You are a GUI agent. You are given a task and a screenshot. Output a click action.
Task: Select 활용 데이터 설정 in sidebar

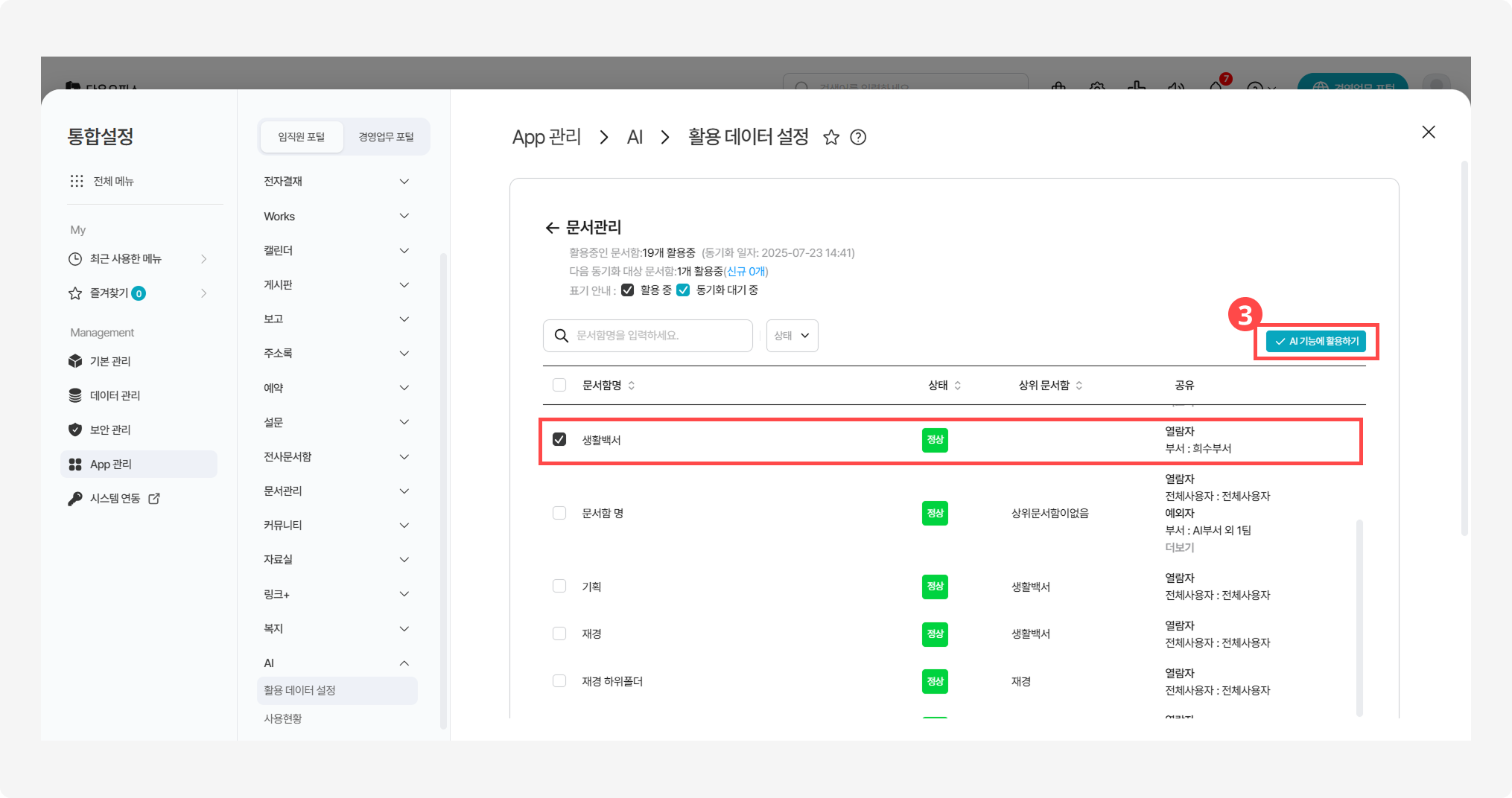pos(301,690)
